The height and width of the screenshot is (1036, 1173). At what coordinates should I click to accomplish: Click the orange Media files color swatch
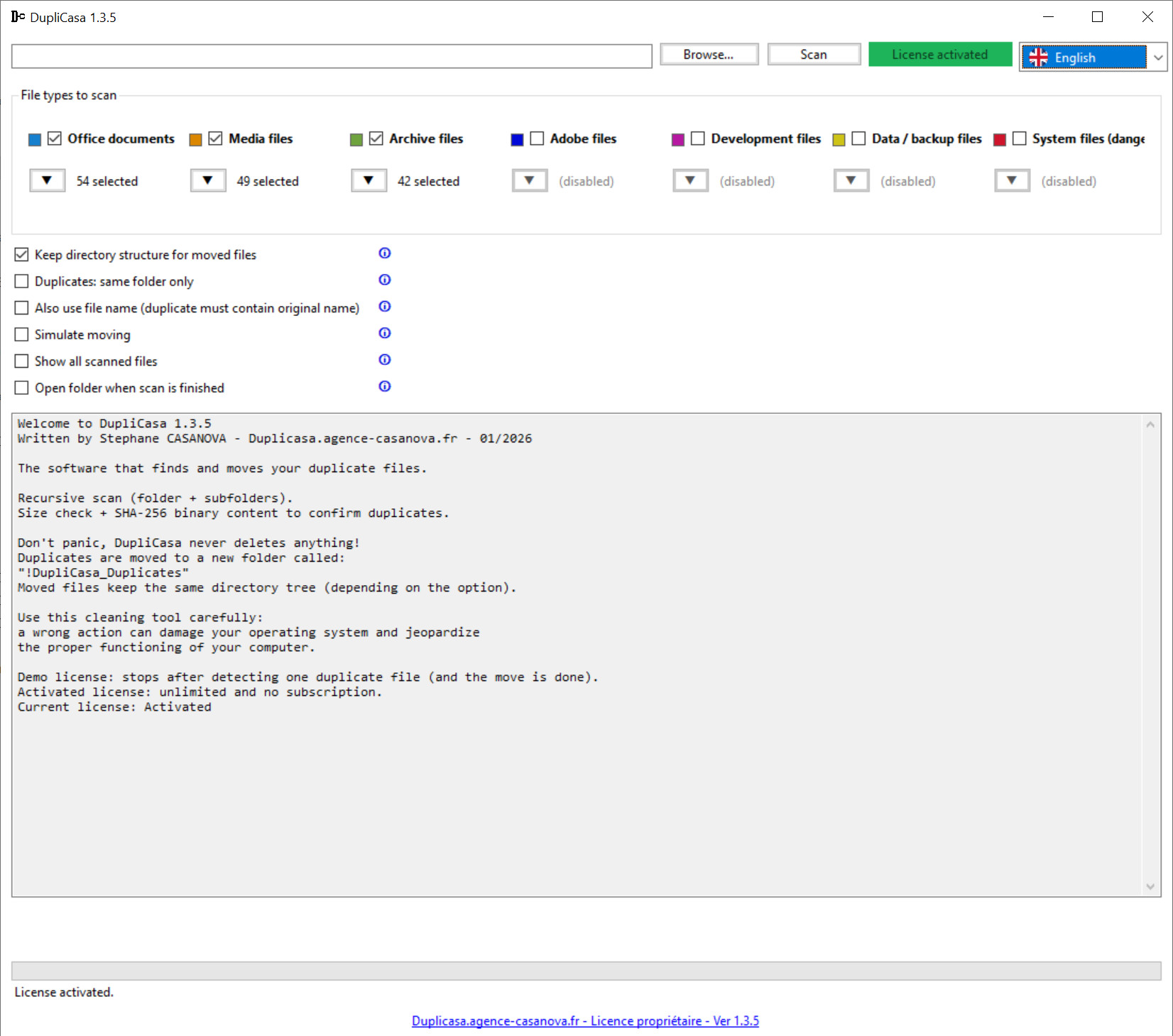(195, 139)
